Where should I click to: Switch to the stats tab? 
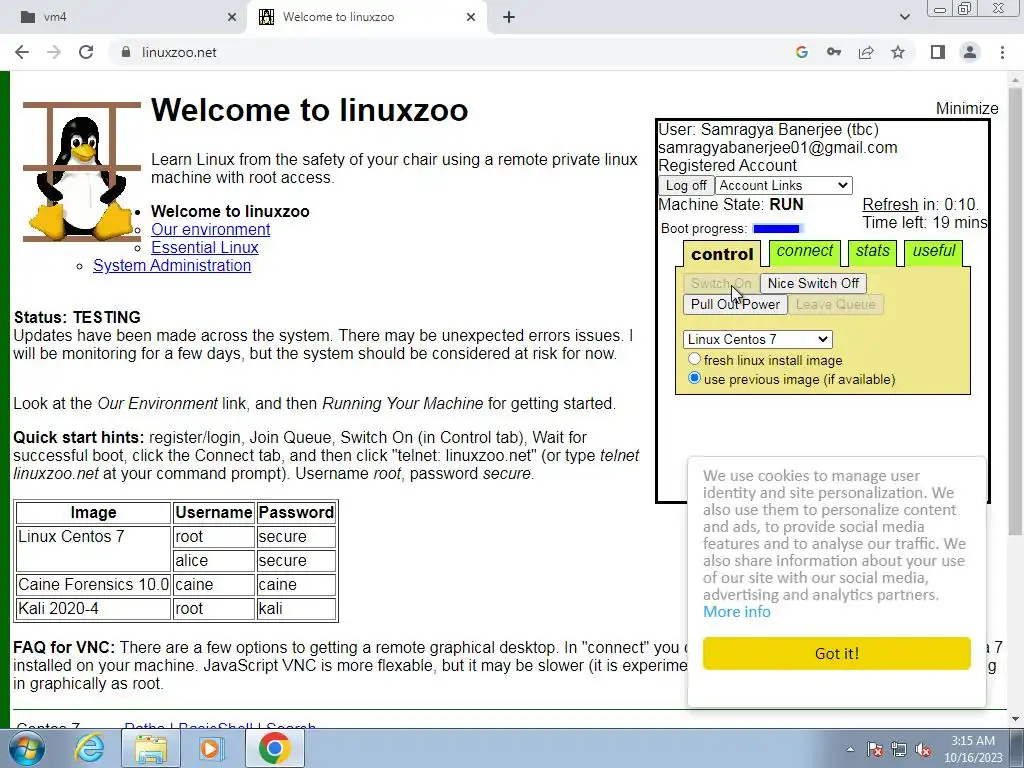click(872, 251)
